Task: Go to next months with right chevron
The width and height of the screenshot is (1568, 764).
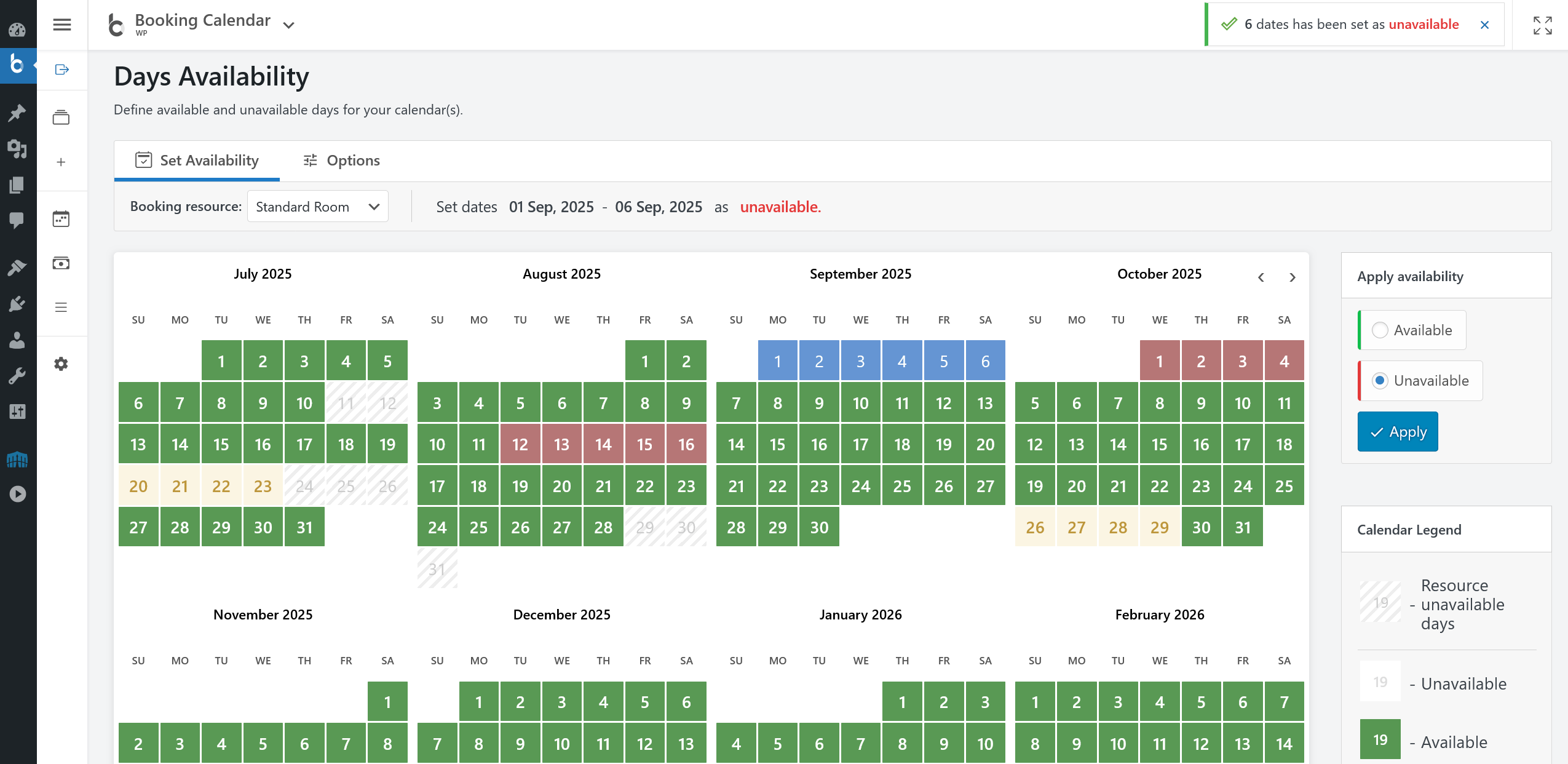Action: [1292, 277]
